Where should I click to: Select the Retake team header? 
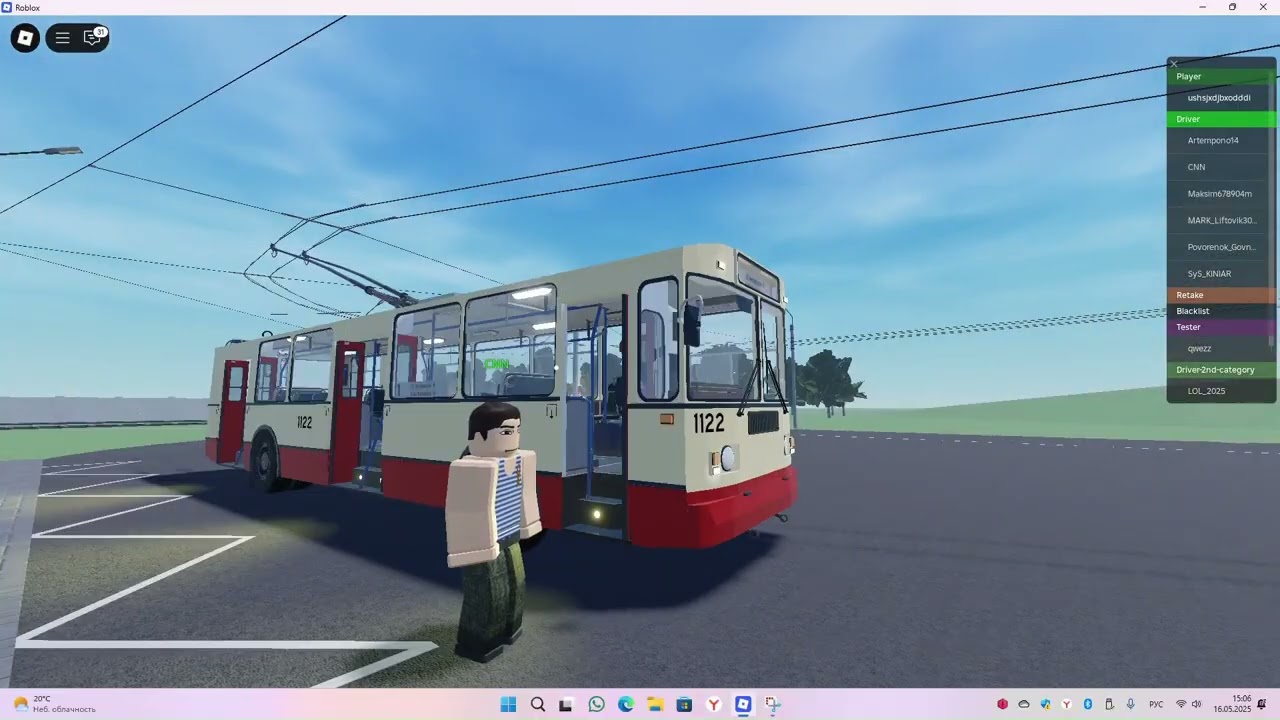(1221, 295)
